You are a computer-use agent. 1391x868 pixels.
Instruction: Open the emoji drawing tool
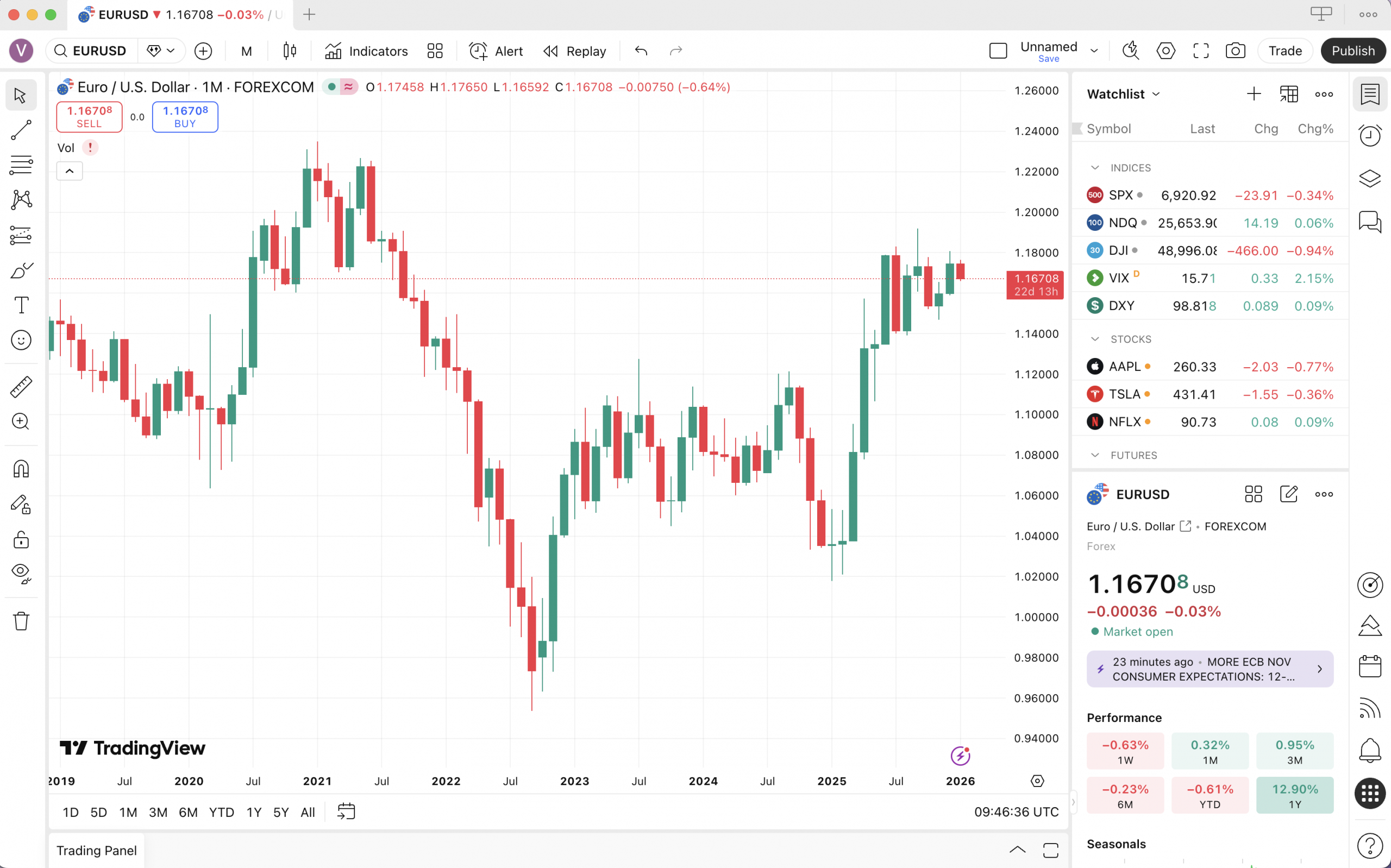coord(21,340)
